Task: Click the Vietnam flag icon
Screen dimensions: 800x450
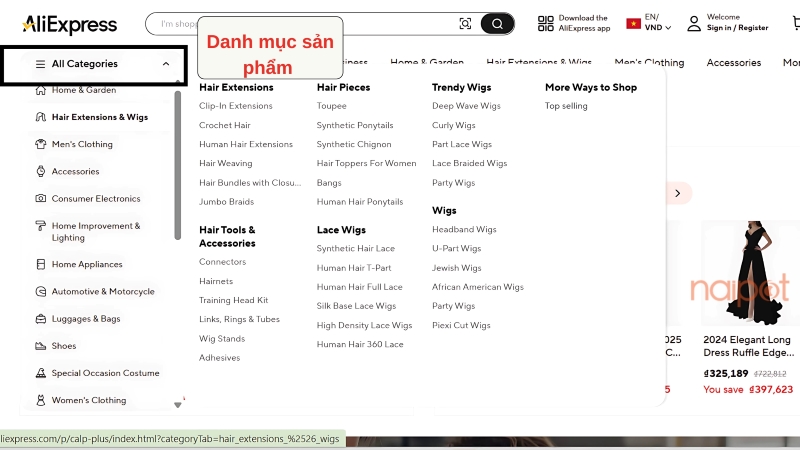Action: coord(633,23)
